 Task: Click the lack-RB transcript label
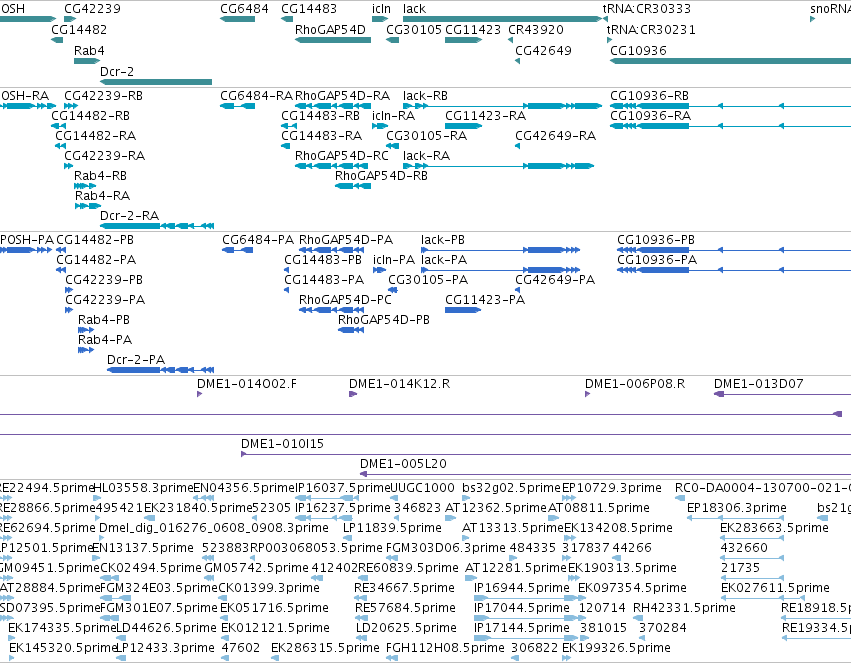425,95
